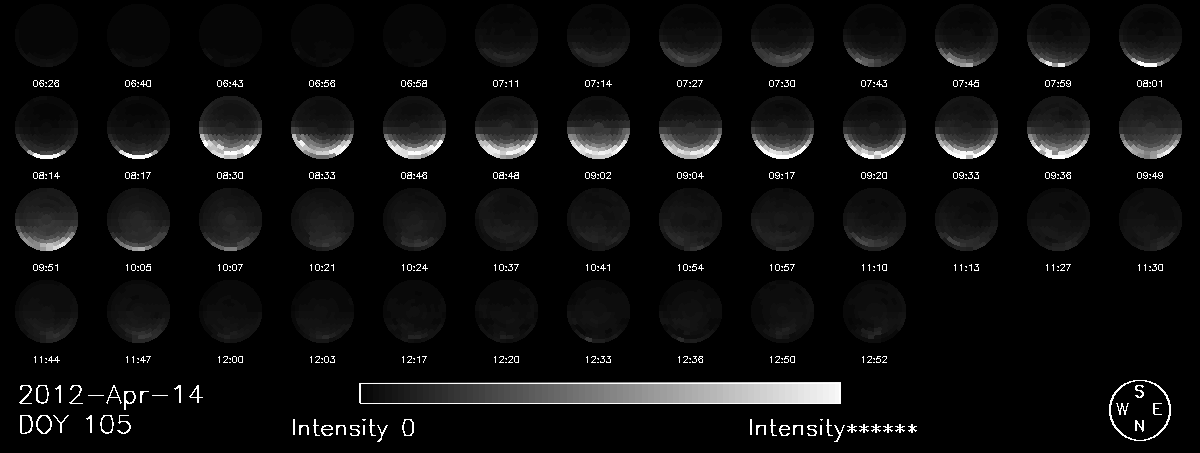Select the disc image at 10:05
This screenshot has height=453, width=1200.
click(139, 221)
